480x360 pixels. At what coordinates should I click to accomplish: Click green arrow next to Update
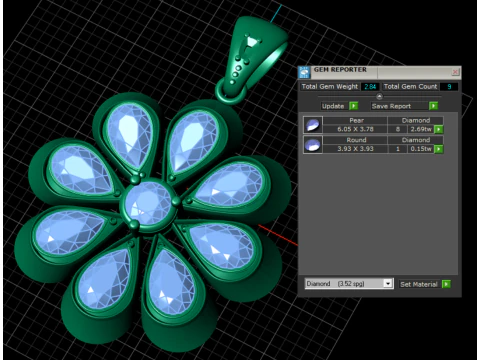(x=353, y=106)
